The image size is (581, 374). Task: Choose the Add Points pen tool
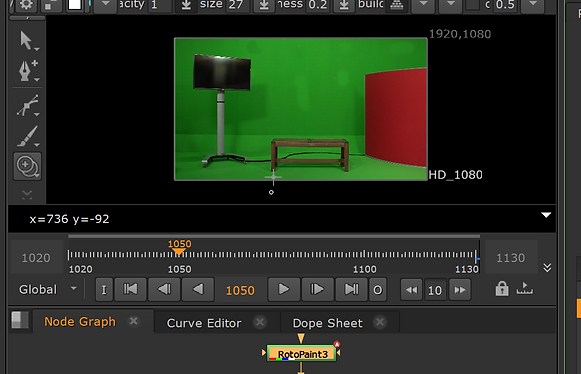pyautogui.click(x=27, y=70)
